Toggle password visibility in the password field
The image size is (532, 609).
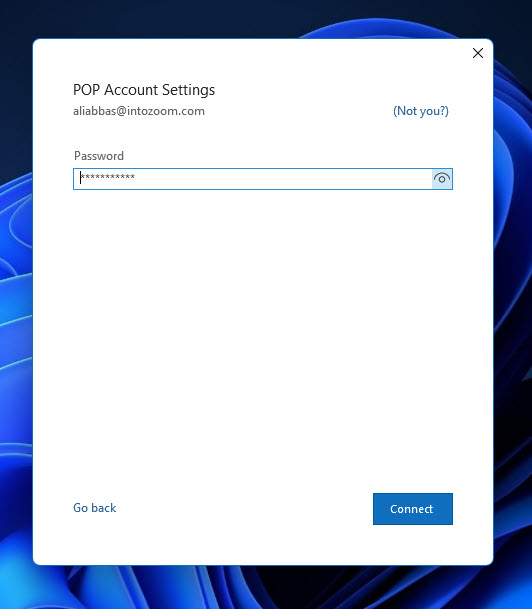[x=442, y=179]
